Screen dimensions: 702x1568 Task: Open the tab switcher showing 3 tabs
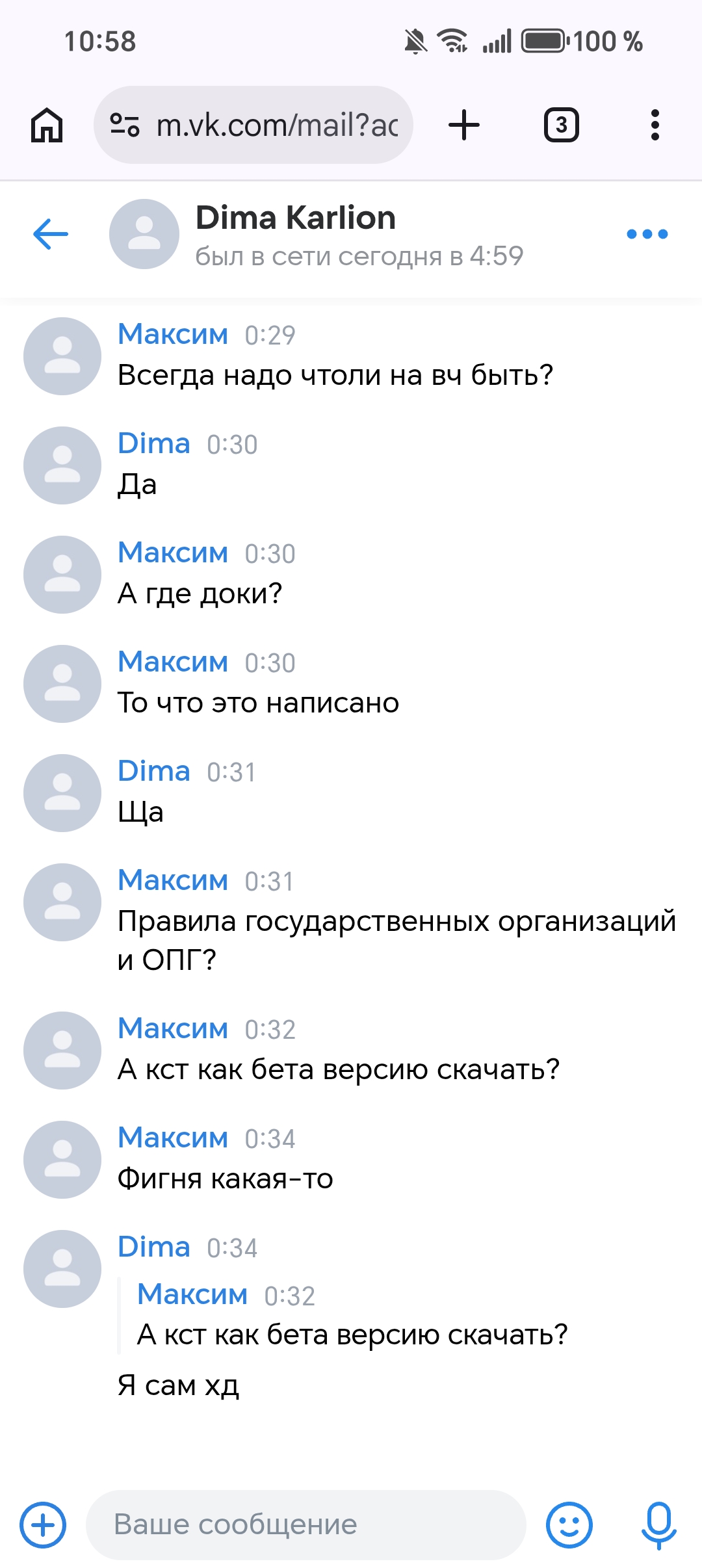[x=561, y=125]
